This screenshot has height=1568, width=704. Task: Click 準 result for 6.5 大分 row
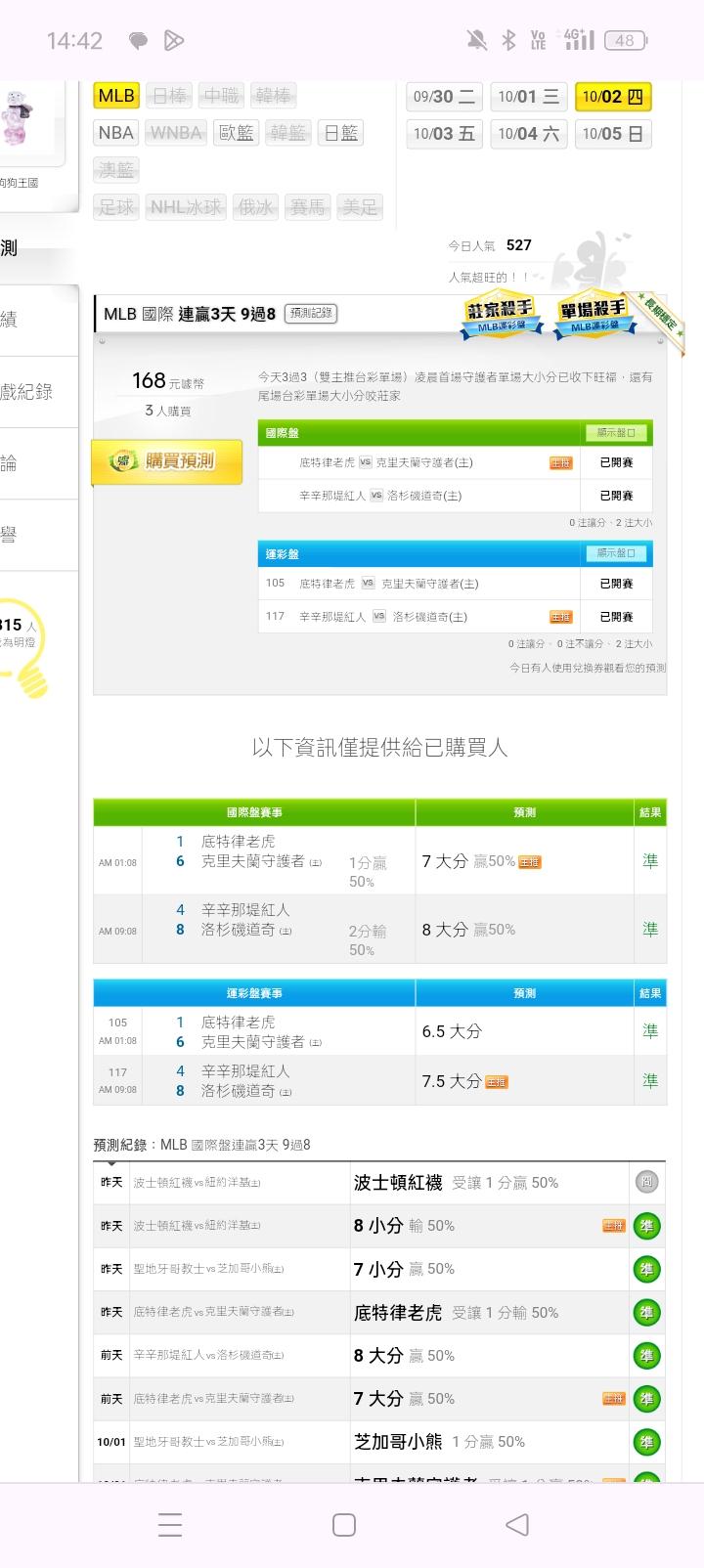[x=650, y=1031]
